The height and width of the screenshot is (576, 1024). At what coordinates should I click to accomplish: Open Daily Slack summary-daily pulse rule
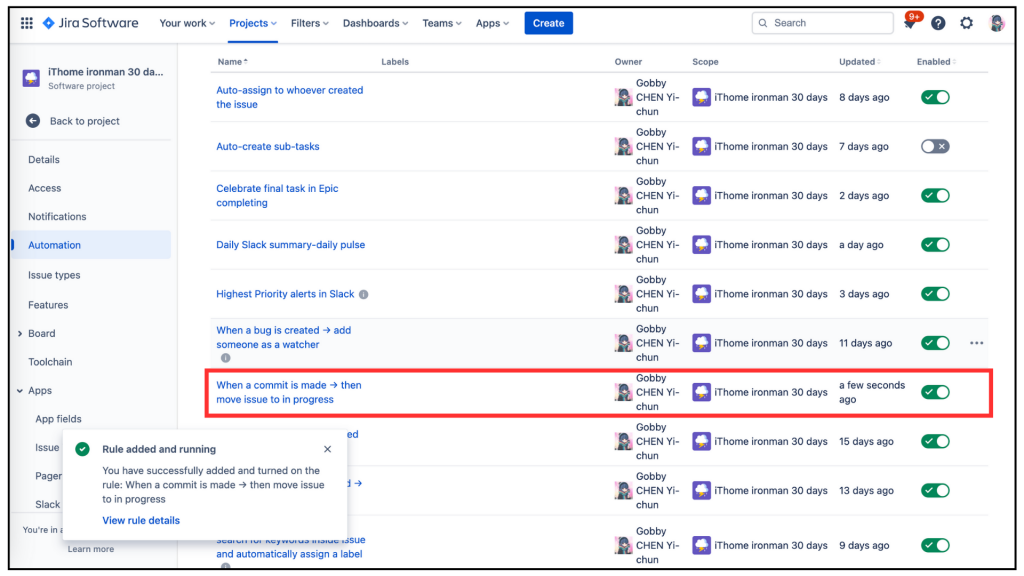pyautogui.click(x=291, y=245)
